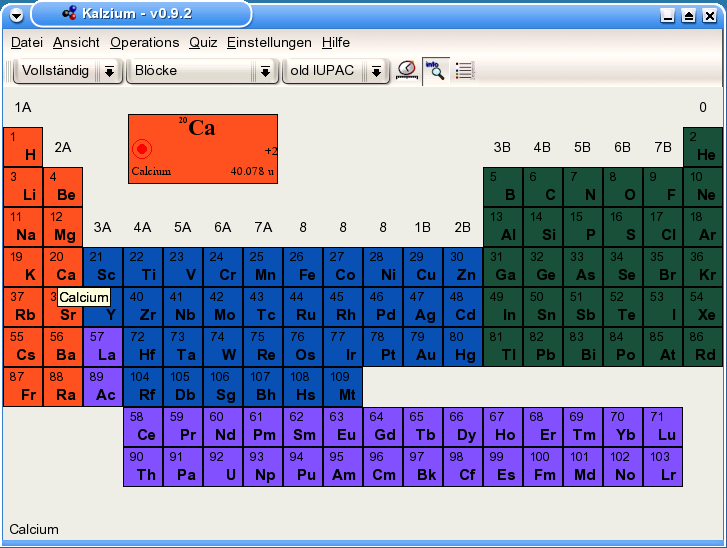Select the Hydrogen element tile
This screenshot has width=727, height=548.
click(x=23, y=147)
